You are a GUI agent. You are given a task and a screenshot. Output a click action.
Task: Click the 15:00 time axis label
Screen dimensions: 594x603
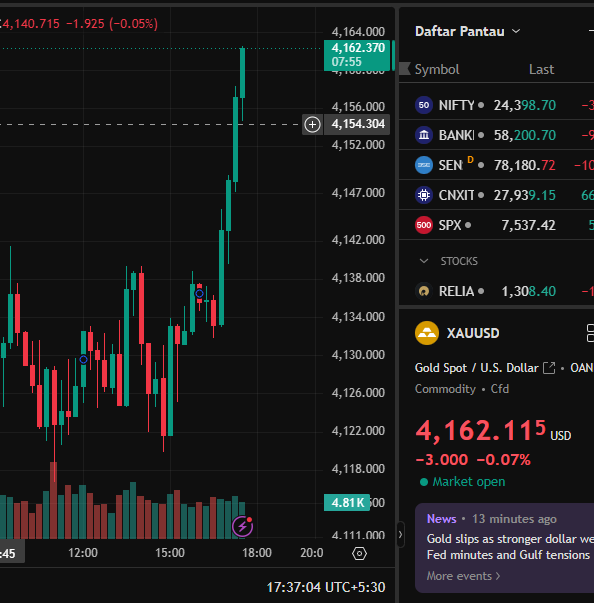coord(170,553)
